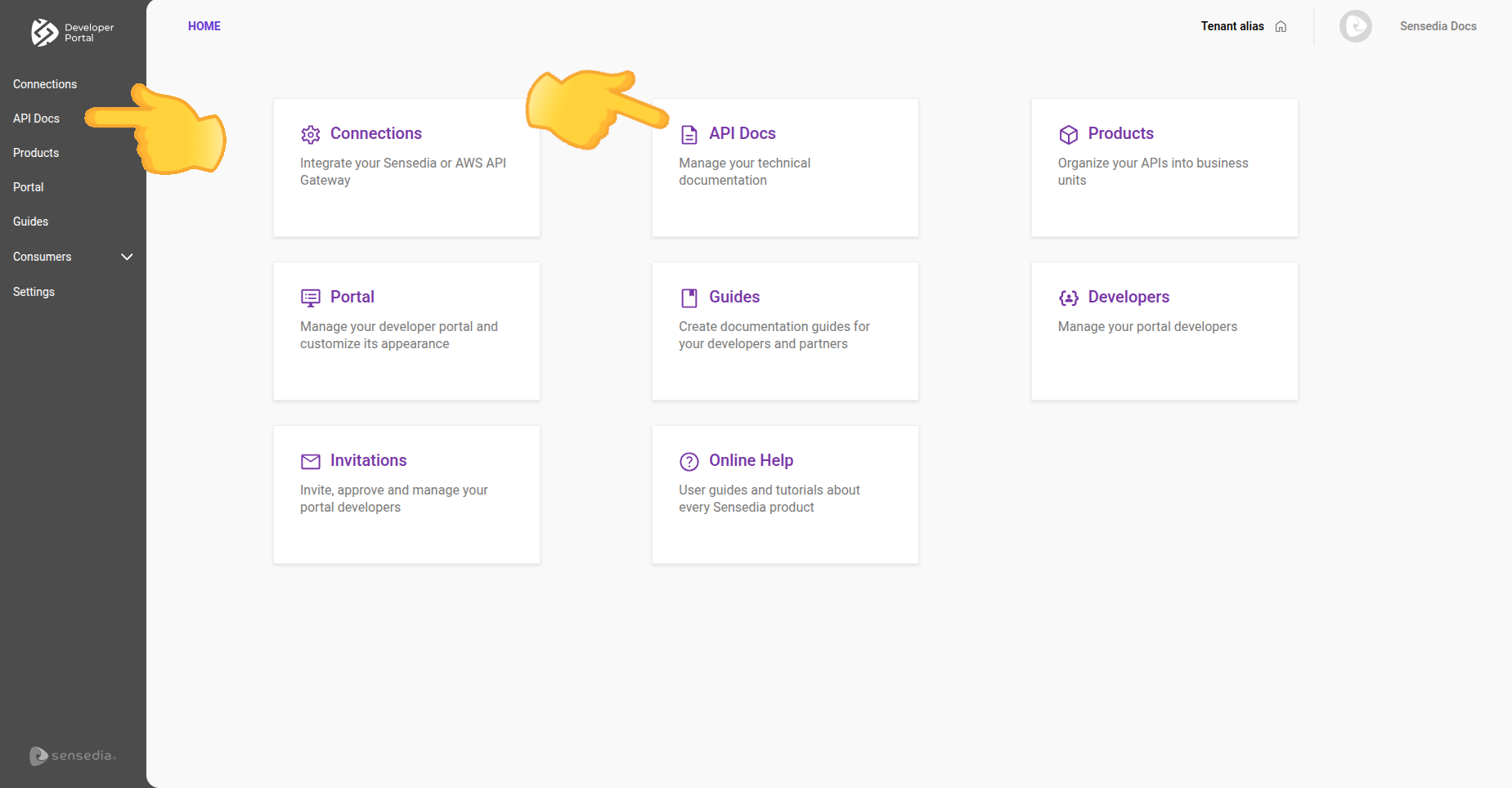The height and width of the screenshot is (788, 1512).
Task: Click the API Docs document icon
Action: pyautogui.click(x=689, y=134)
